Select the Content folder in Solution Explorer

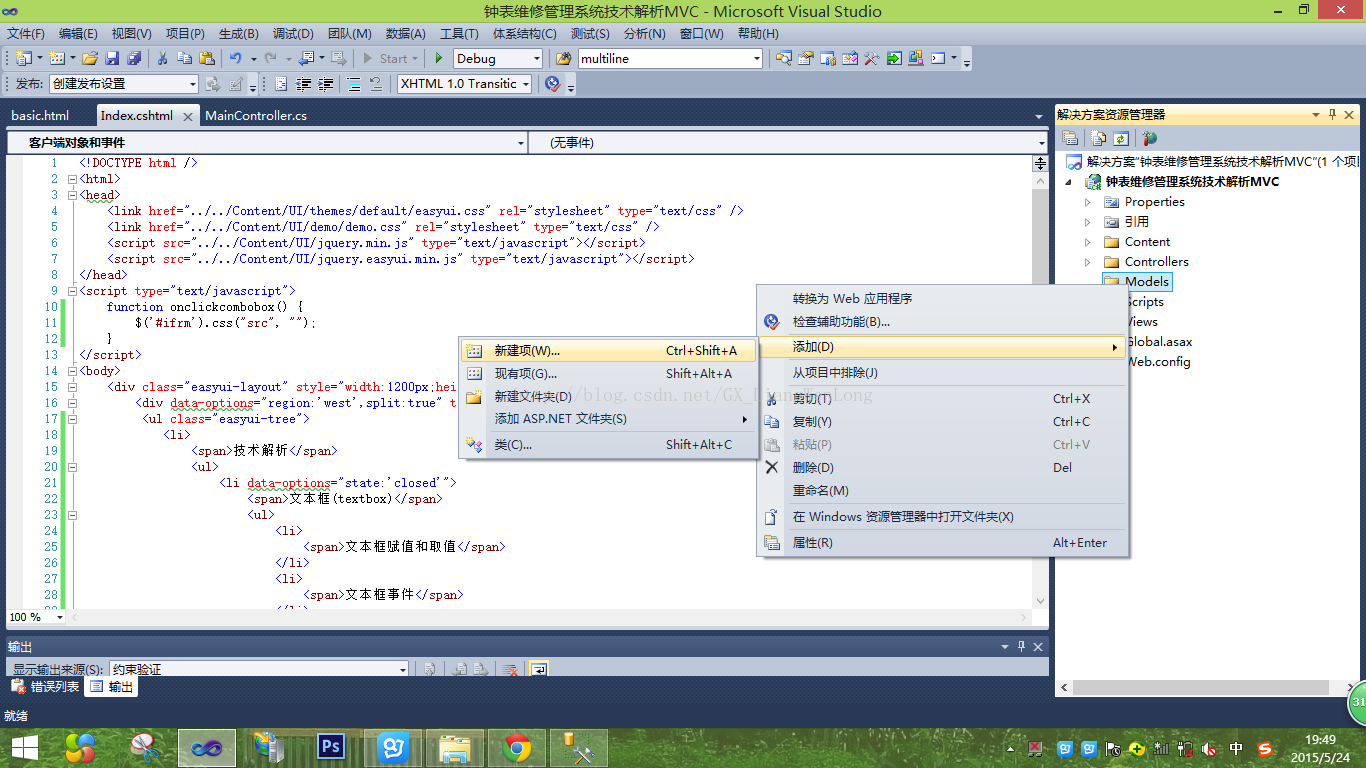1147,242
